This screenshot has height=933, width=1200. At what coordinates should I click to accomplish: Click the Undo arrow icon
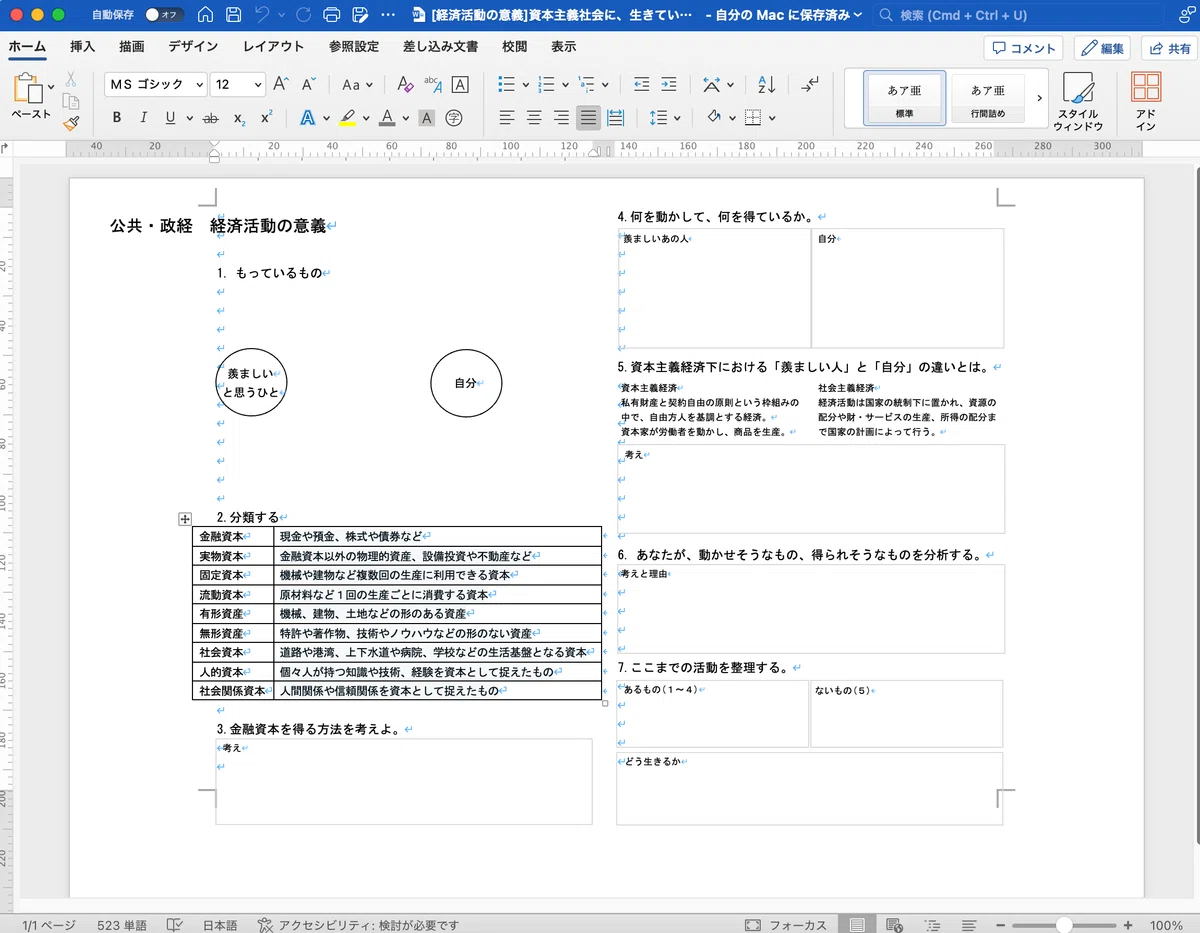pyautogui.click(x=262, y=15)
